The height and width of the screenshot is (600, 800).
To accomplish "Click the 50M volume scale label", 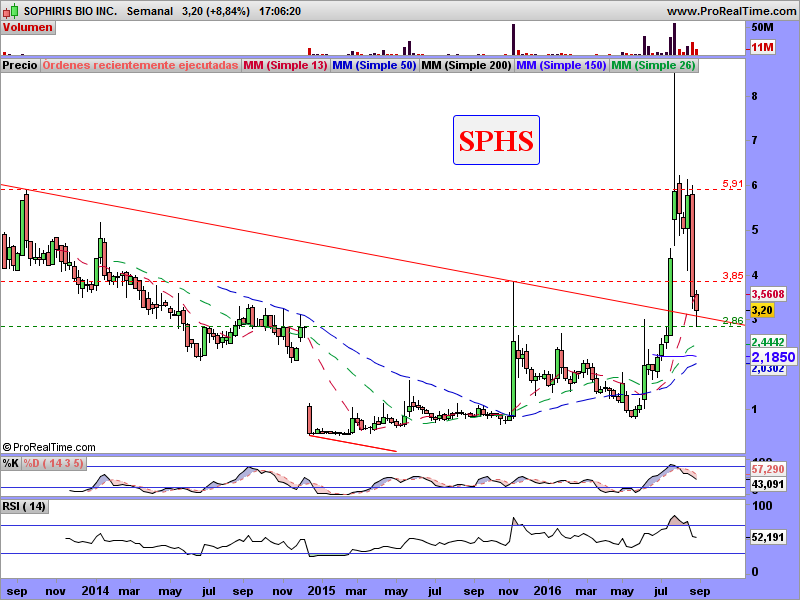I will coord(762,27).
